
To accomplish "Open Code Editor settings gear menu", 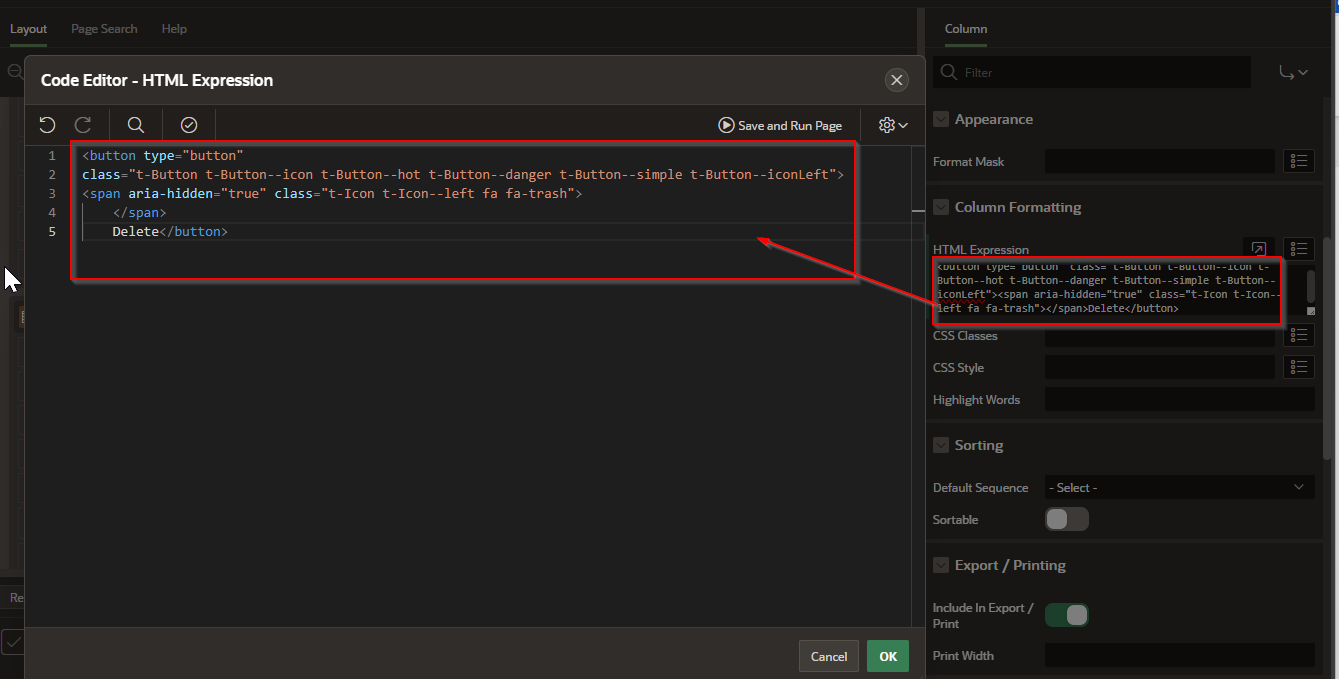I will click(892, 125).
